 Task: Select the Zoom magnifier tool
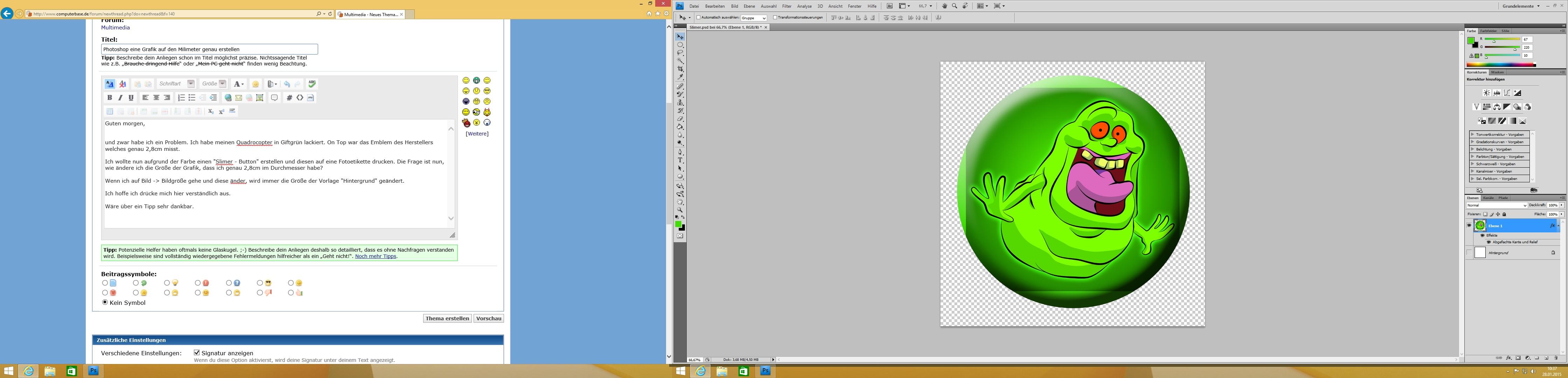[680, 210]
